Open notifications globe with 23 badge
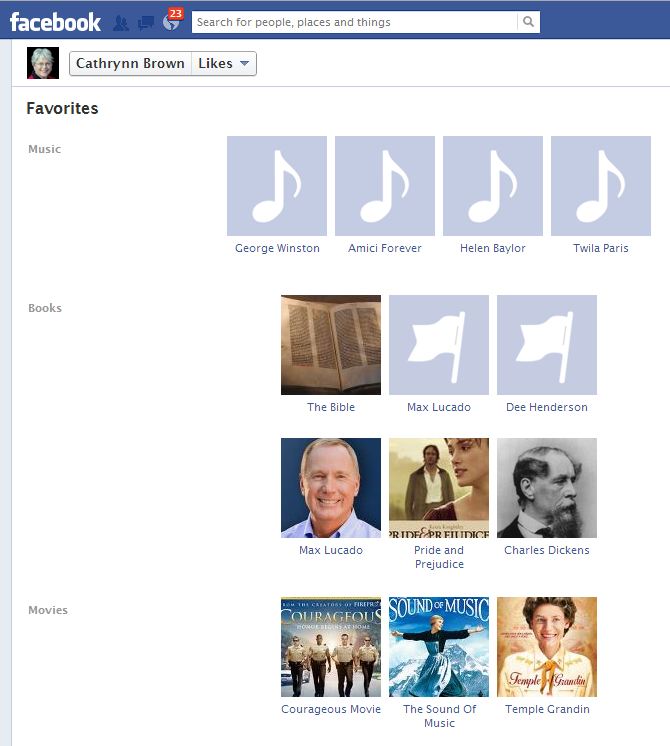 [x=171, y=22]
